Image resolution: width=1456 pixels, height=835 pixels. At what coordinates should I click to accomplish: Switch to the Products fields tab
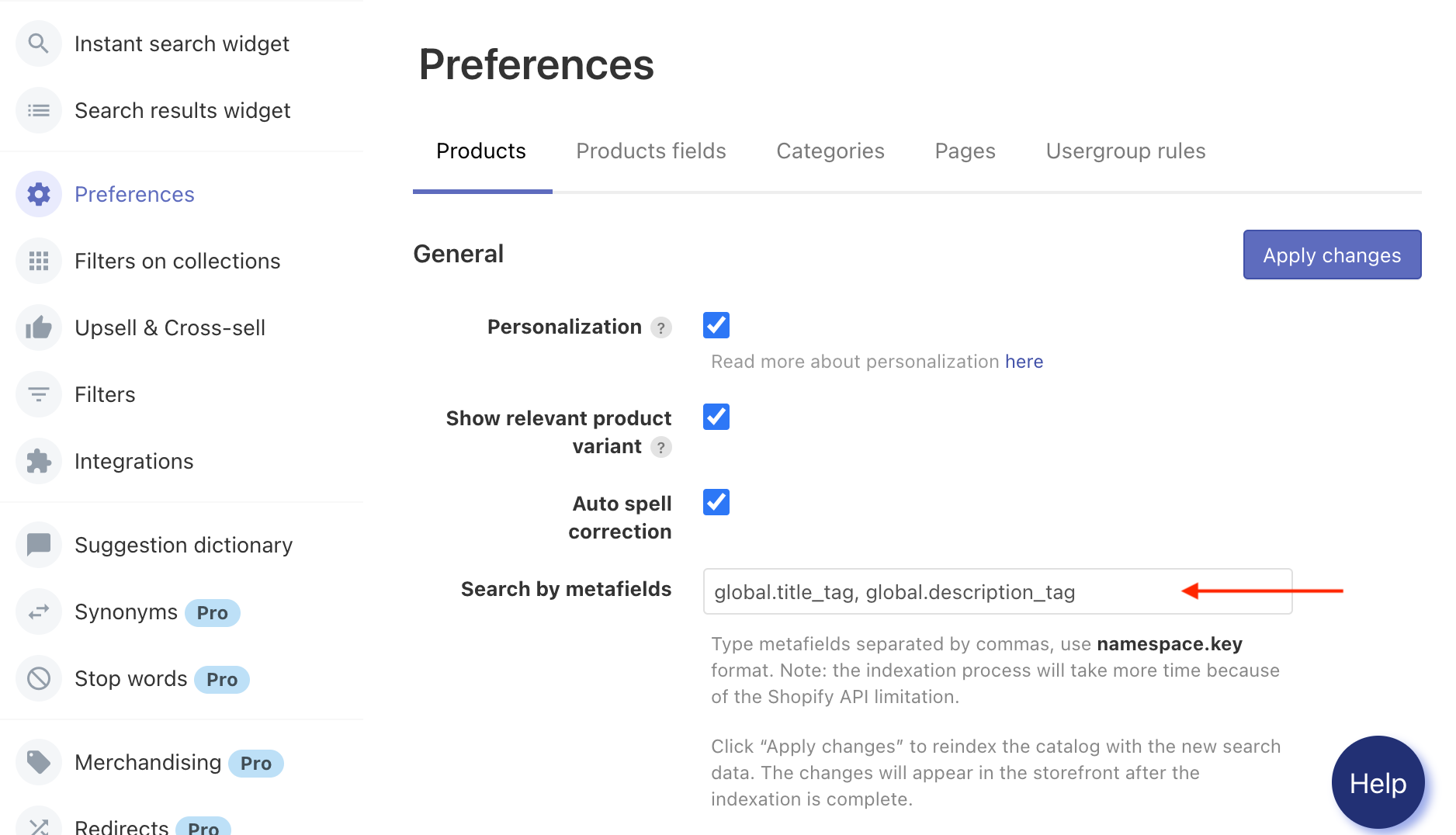(650, 151)
